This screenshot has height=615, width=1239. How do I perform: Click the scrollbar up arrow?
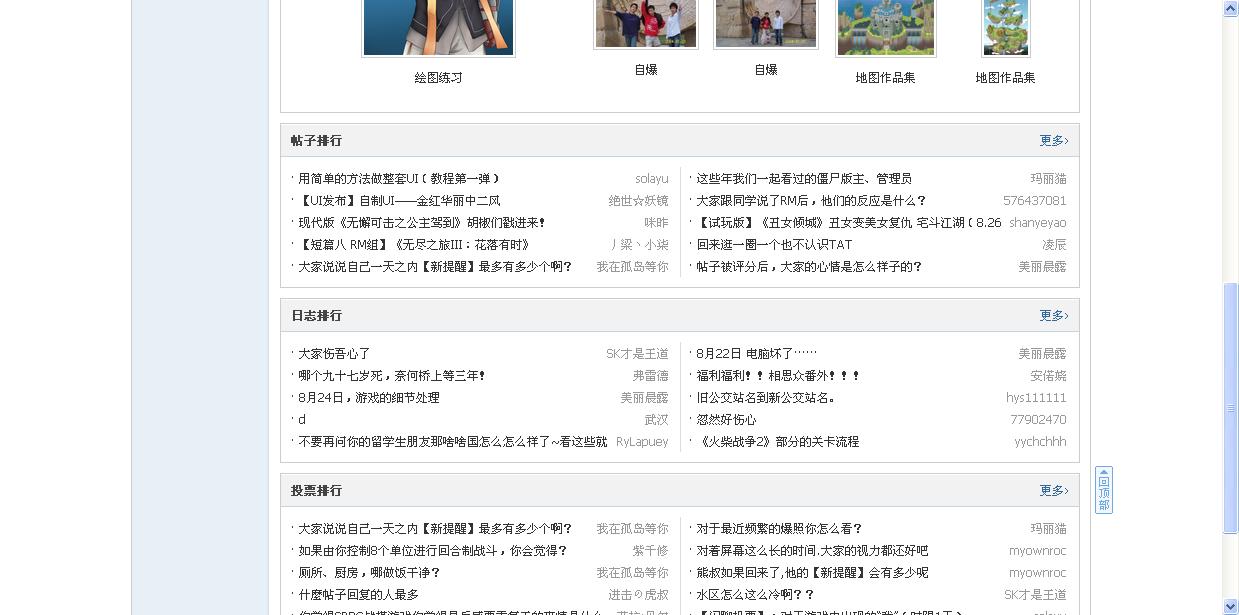pyautogui.click(x=1231, y=8)
